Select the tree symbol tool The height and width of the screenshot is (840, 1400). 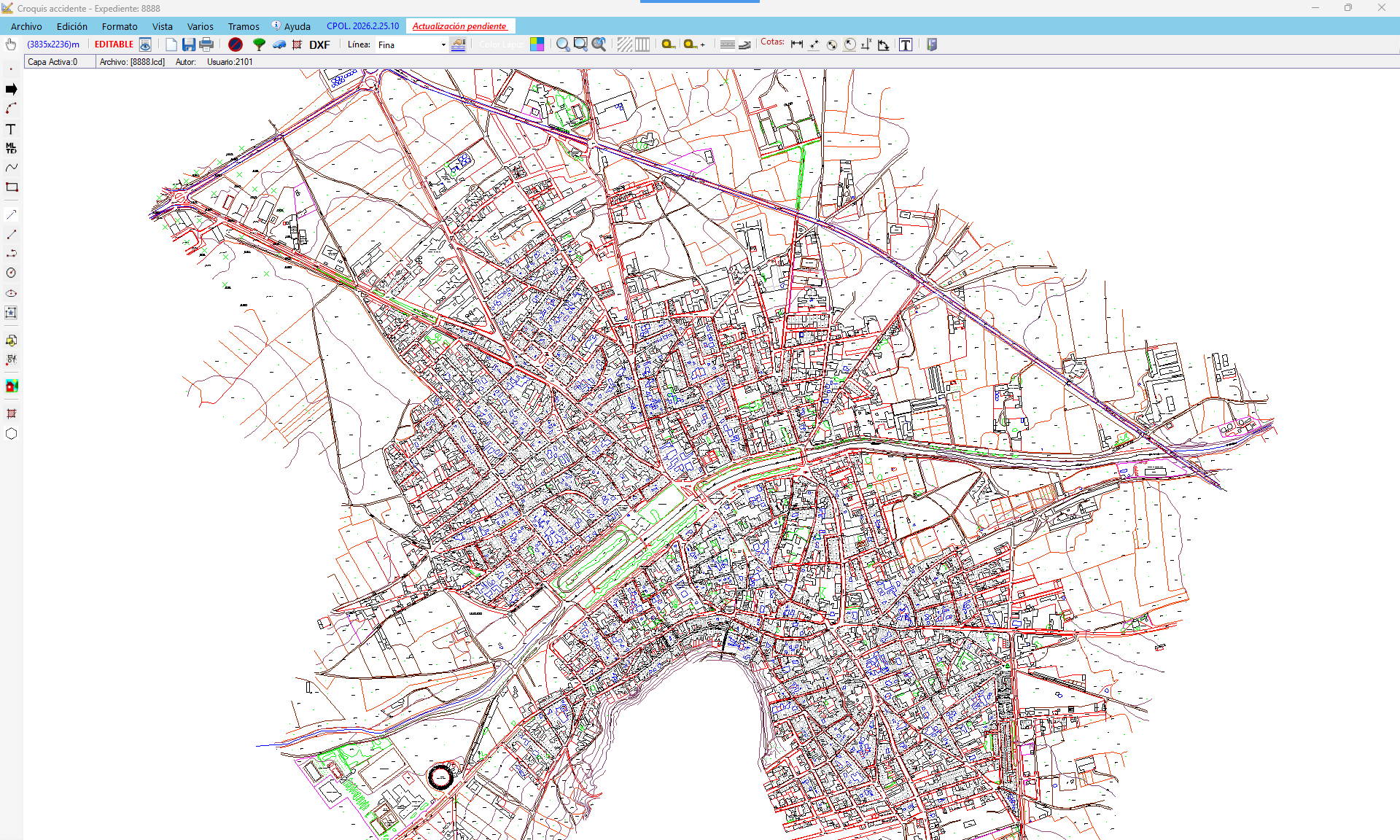point(259,44)
